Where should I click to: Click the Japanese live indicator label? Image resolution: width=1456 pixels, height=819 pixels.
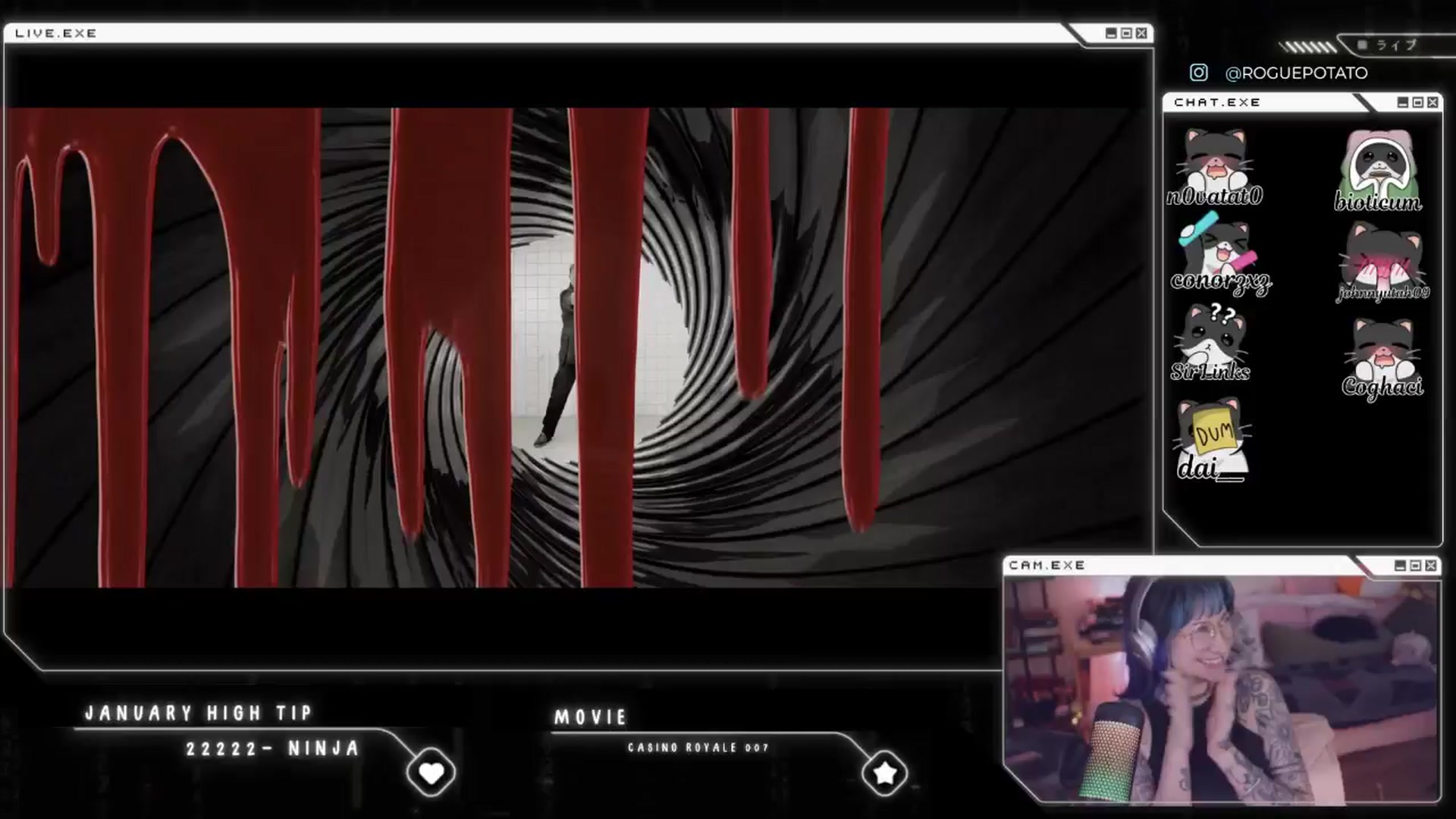(1396, 45)
